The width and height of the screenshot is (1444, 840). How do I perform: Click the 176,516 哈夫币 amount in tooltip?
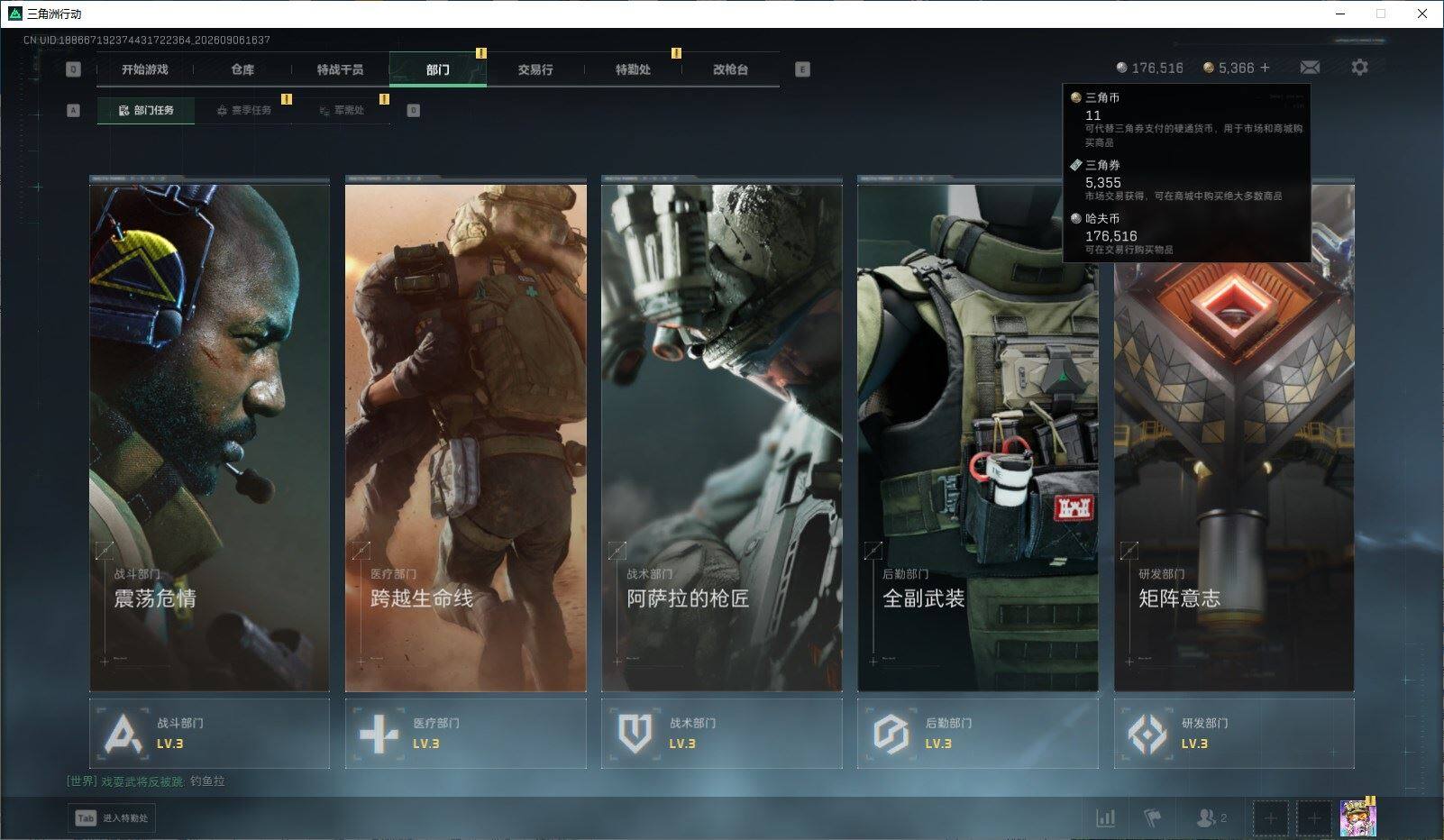(x=1111, y=236)
